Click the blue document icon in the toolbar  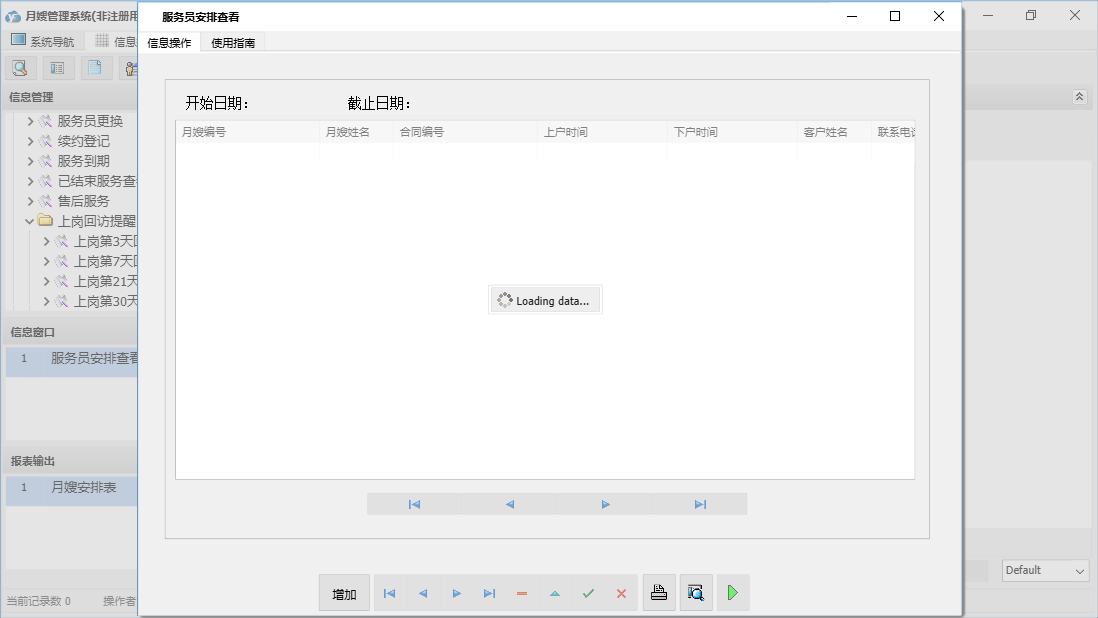click(95, 67)
